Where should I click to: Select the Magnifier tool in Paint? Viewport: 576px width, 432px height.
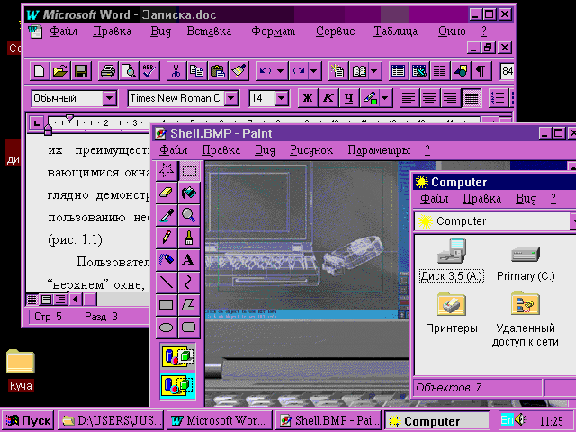click(189, 215)
